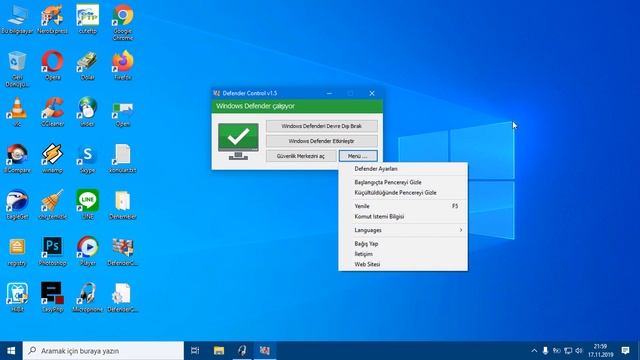
Task: Launch Firefox from the desktop
Action: pos(123,64)
